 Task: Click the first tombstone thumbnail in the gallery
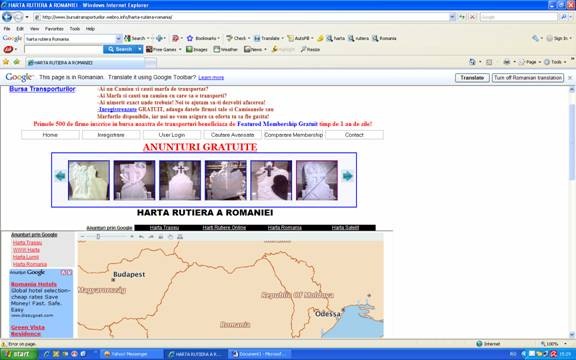pos(89,180)
